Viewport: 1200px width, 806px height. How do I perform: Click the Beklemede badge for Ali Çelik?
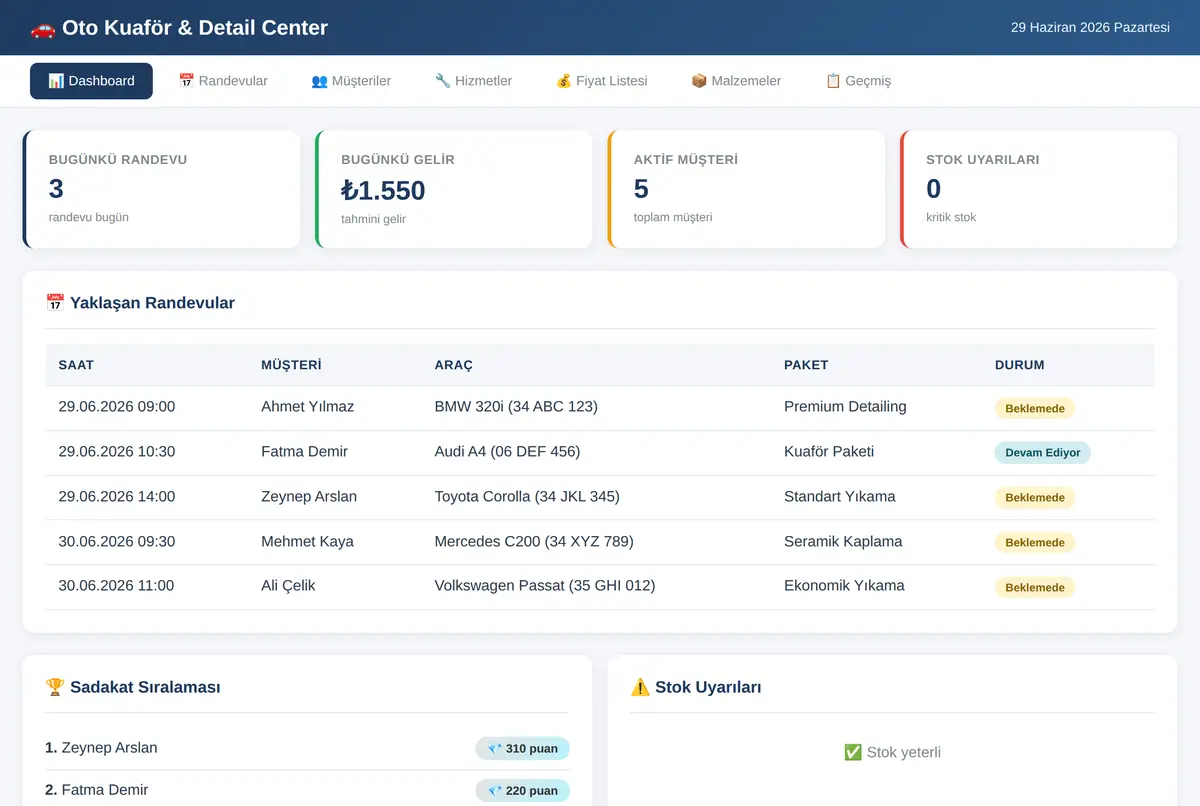1035,588
